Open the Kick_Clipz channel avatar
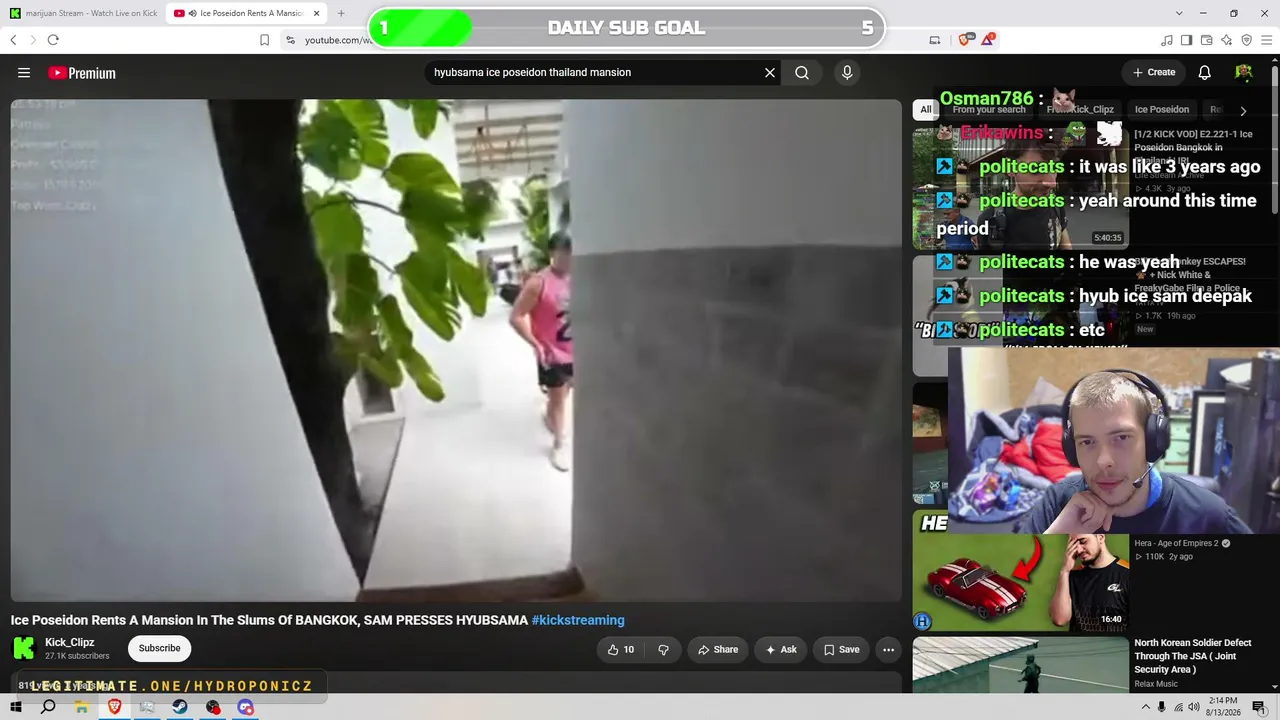 click(23, 648)
